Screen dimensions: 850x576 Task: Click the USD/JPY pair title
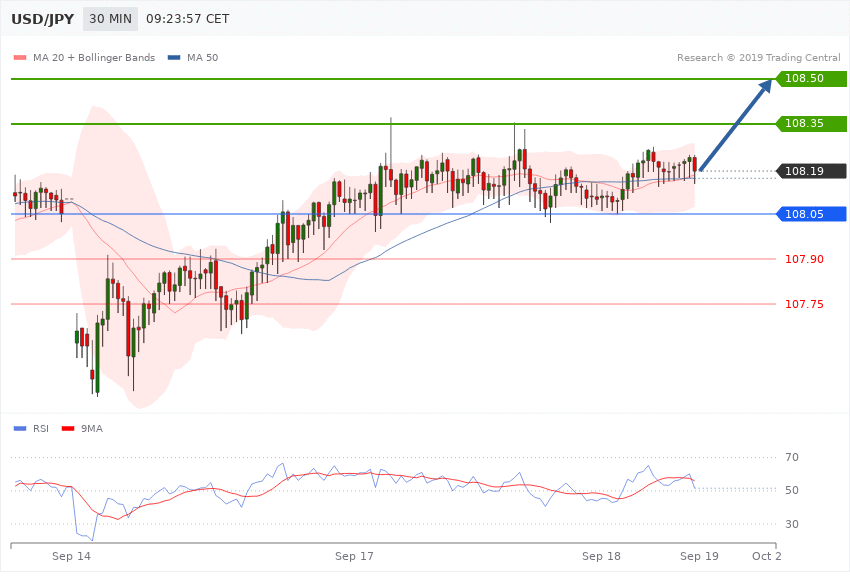pyautogui.click(x=42, y=19)
